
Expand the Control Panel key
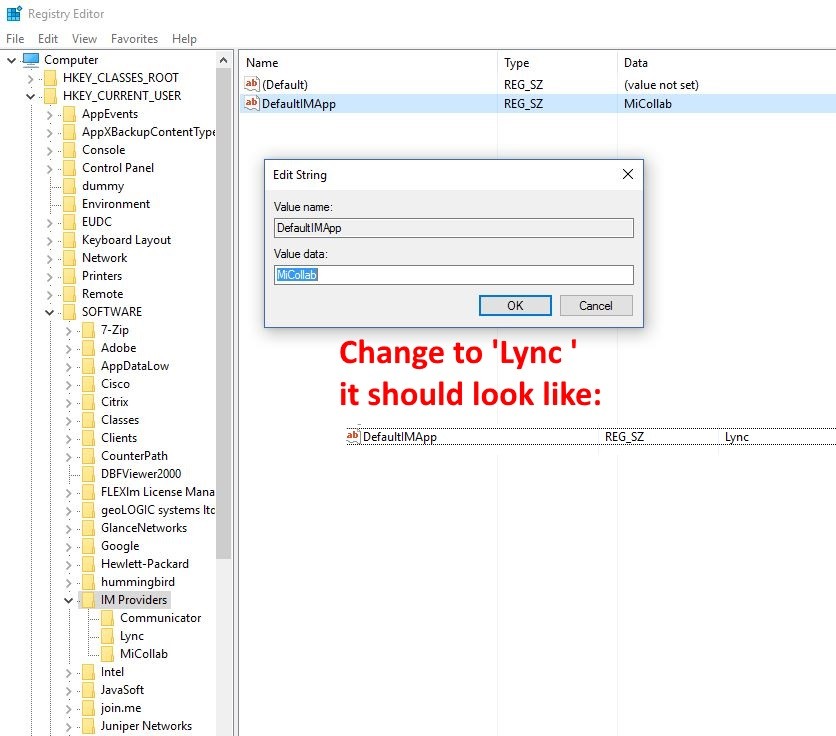pos(50,168)
